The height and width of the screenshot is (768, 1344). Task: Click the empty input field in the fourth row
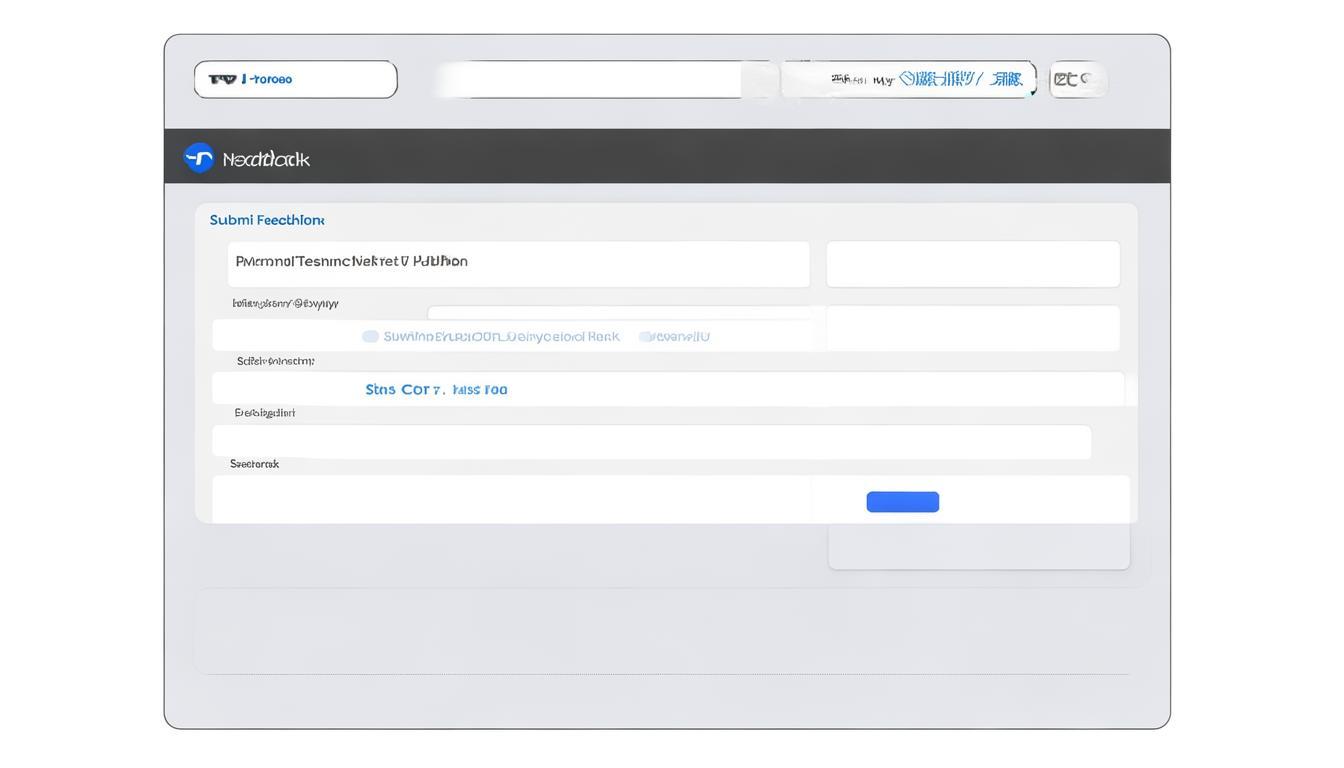[x=650, y=442]
